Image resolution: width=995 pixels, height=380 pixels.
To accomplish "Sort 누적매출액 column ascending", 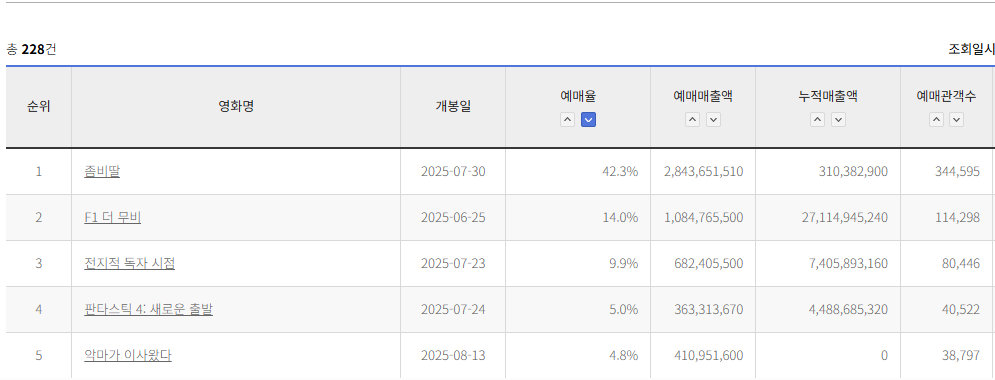I will tap(817, 119).
